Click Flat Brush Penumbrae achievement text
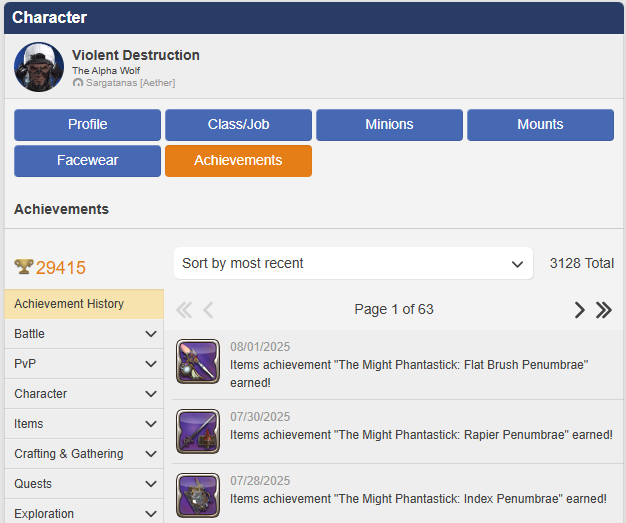626x523 pixels. point(409,374)
